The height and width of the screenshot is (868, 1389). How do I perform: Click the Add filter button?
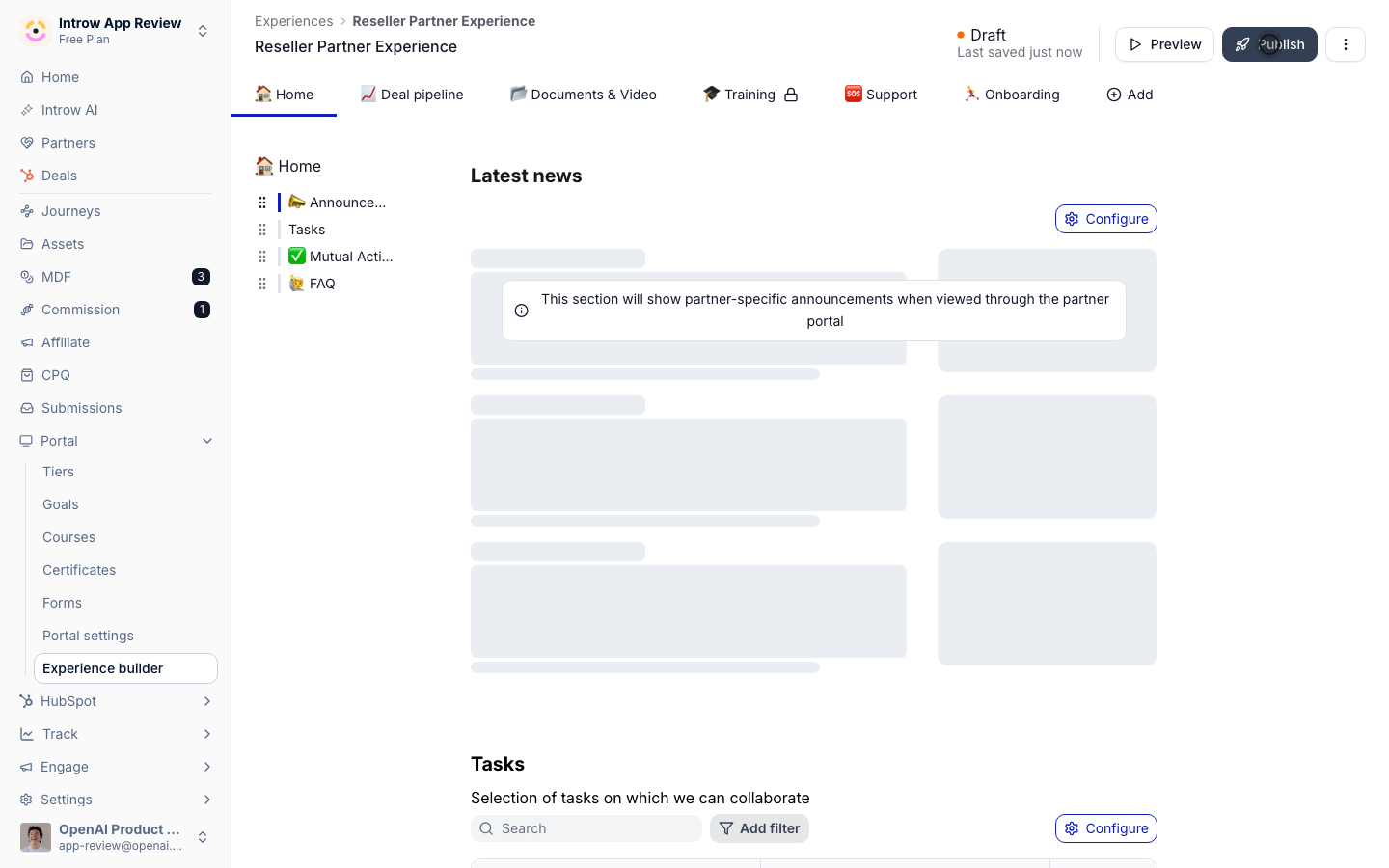[759, 828]
